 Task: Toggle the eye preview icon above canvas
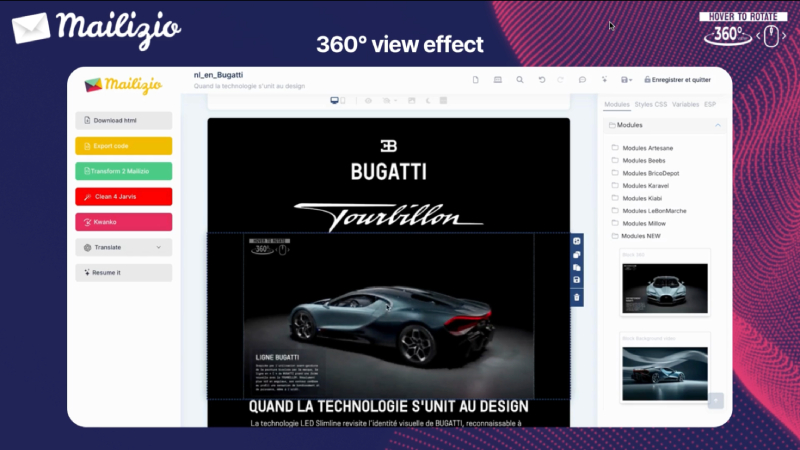368,101
